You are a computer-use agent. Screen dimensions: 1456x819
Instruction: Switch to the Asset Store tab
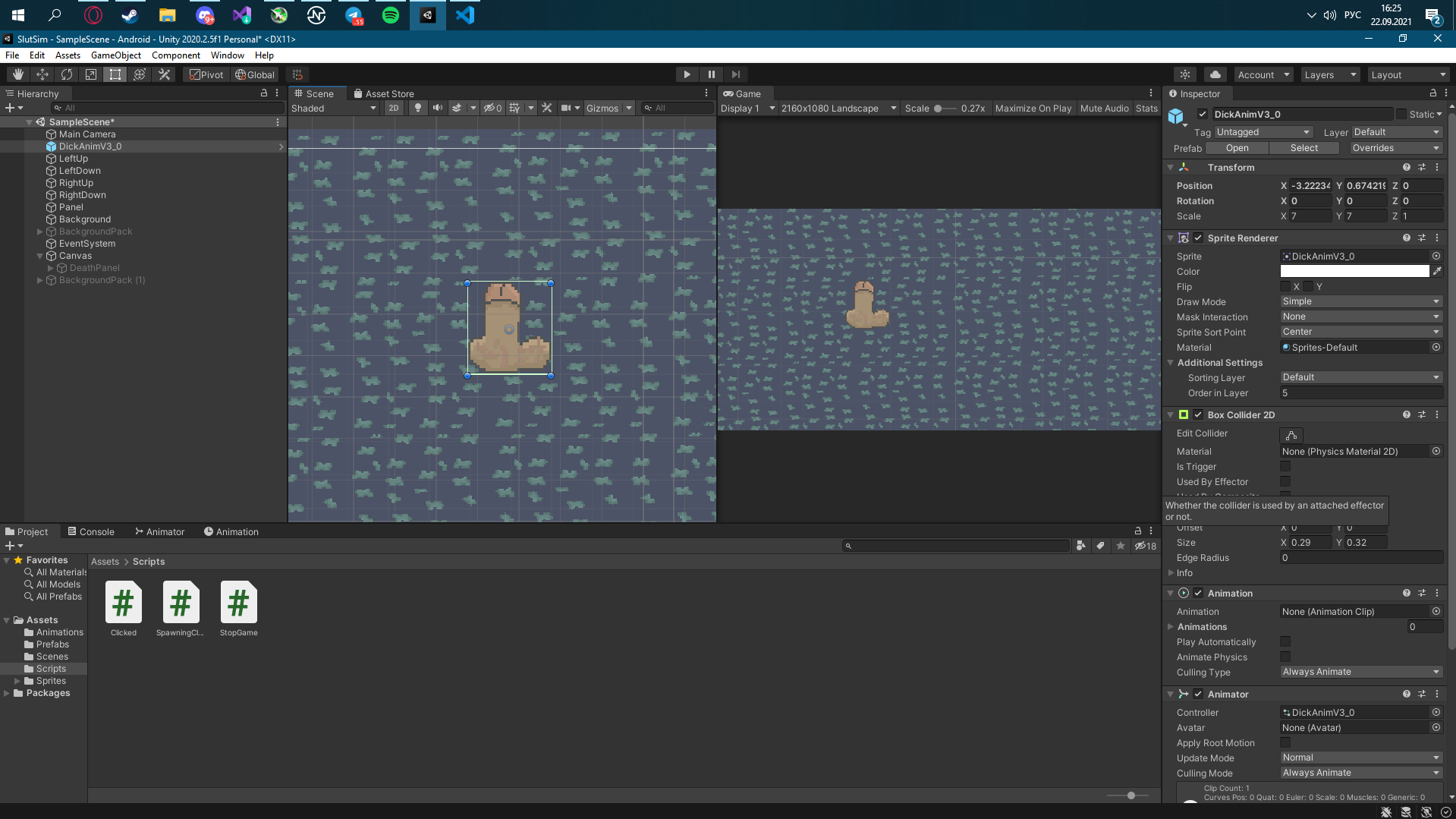pyautogui.click(x=384, y=94)
